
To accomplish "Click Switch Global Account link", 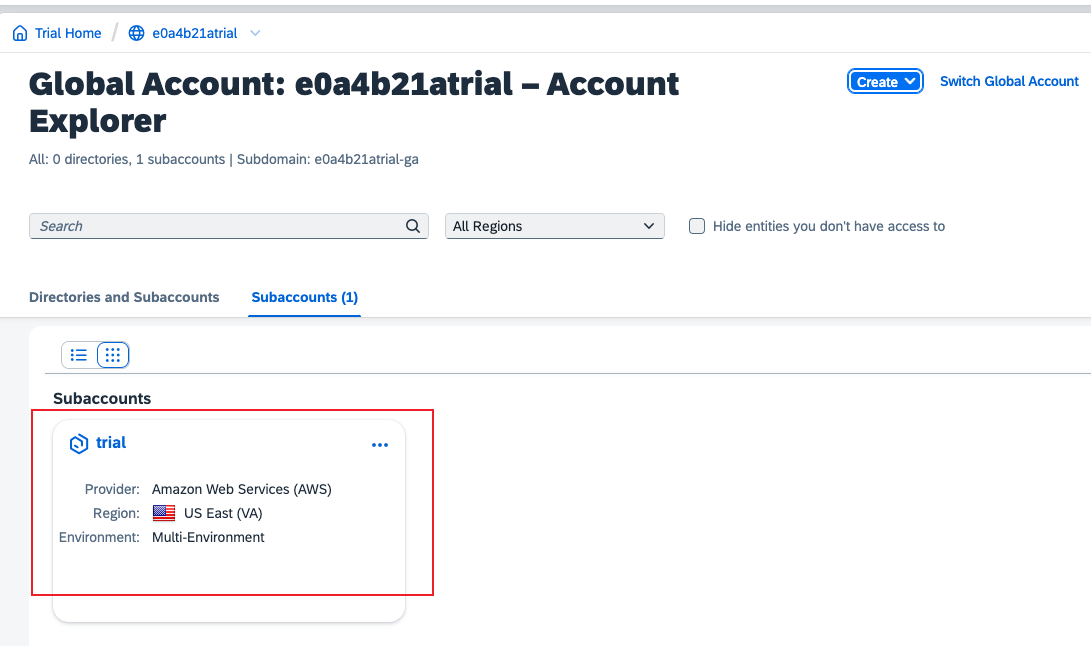I will coord(1009,81).
